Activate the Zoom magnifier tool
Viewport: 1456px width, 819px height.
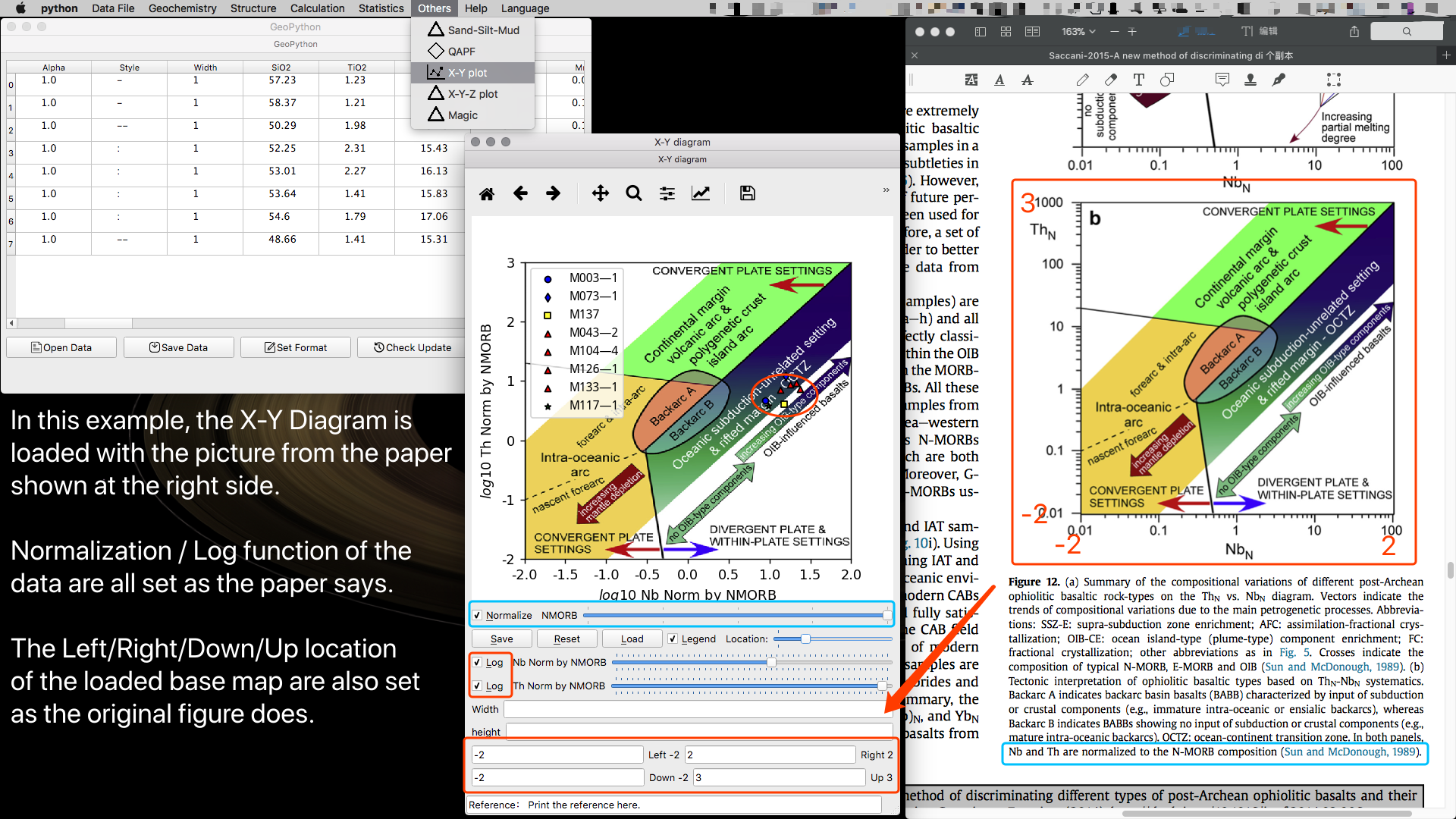pos(634,193)
